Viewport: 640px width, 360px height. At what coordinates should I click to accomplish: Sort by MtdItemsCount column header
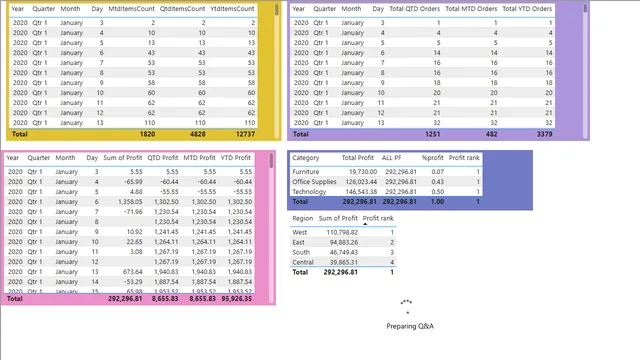[x=131, y=9]
